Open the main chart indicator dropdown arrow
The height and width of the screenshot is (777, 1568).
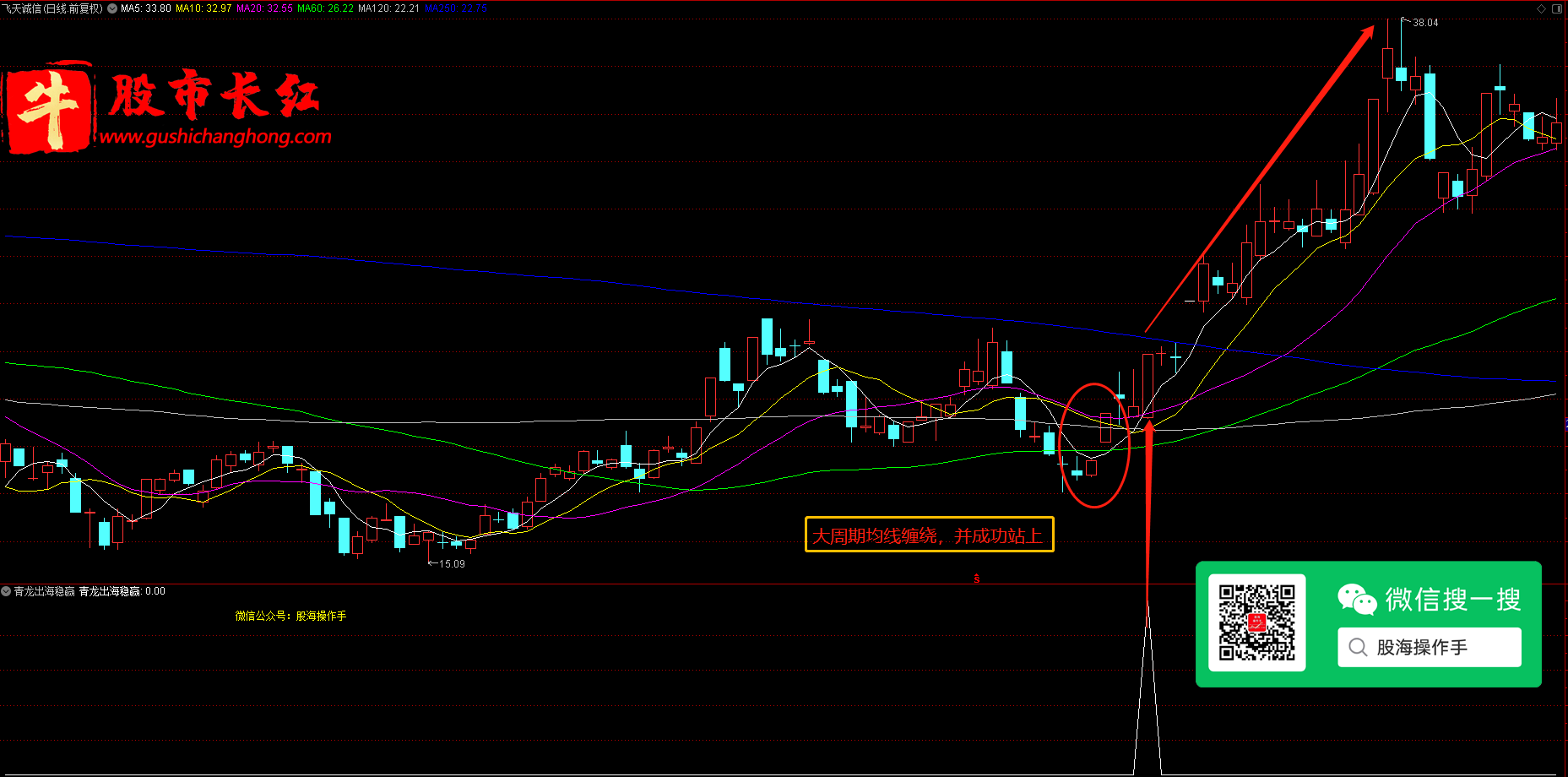(x=112, y=8)
